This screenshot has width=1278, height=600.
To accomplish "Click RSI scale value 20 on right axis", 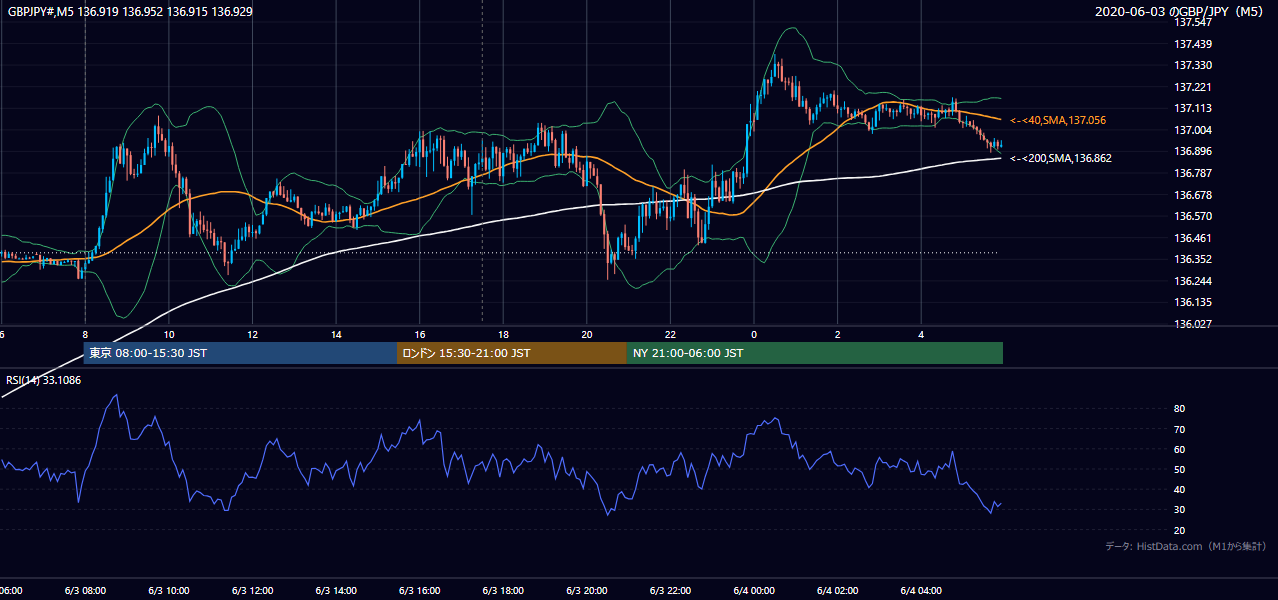I will 1179,530.
